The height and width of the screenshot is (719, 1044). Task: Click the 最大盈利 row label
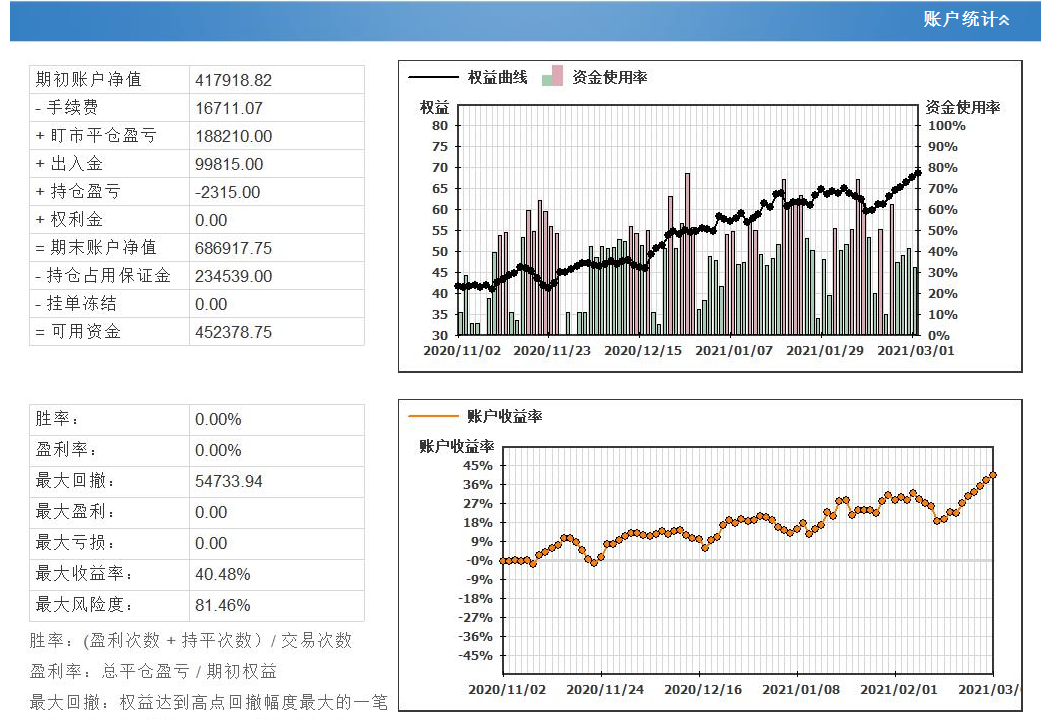coord(75,512)
